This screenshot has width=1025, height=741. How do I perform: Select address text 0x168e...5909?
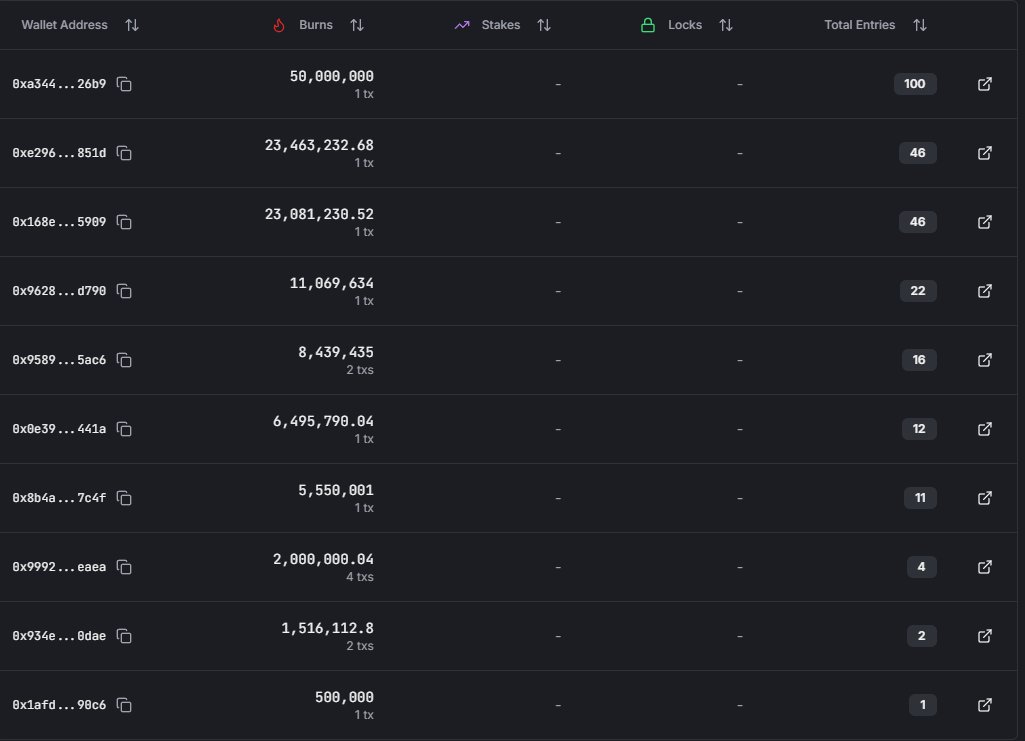(59, 222)
